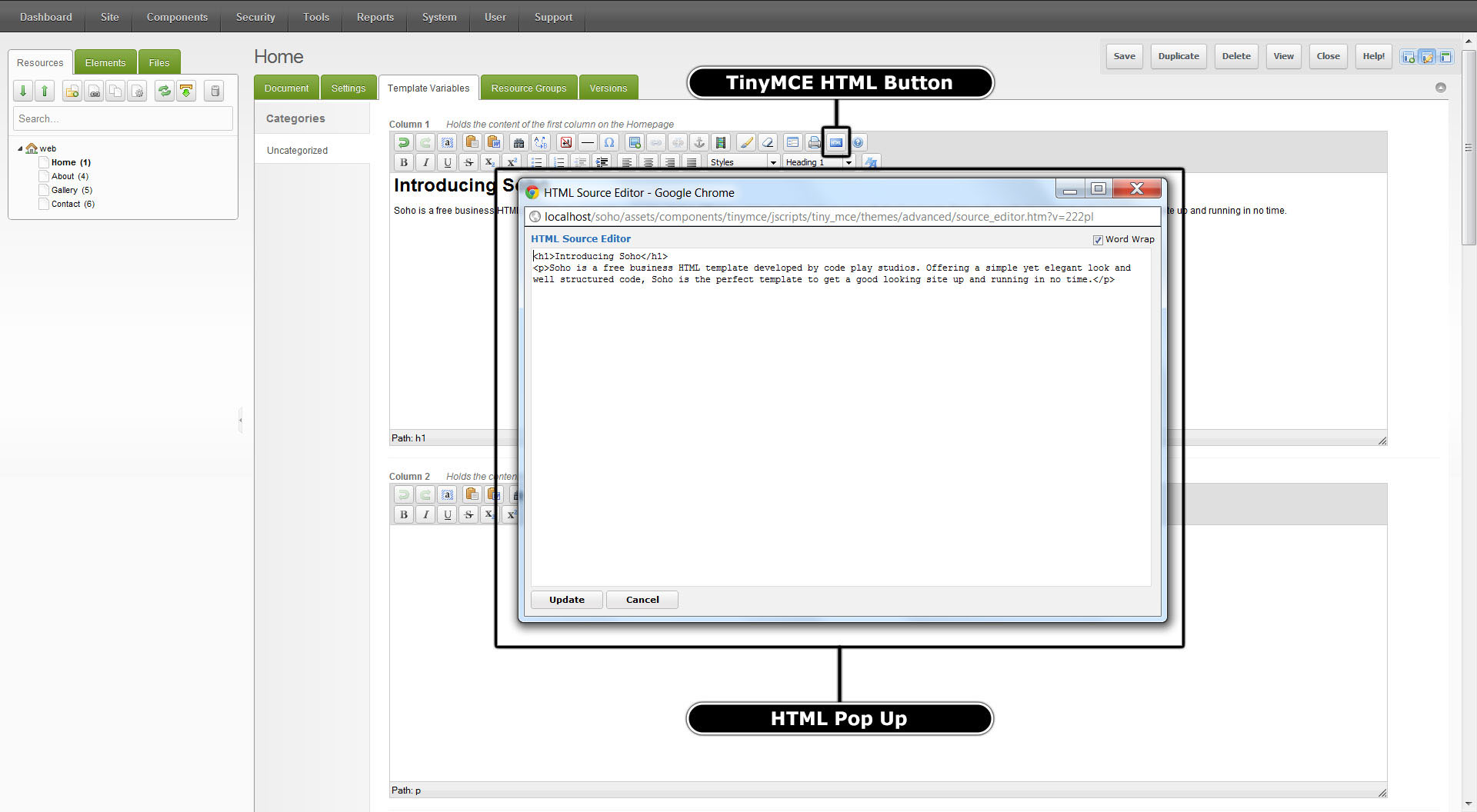
Task: Insert embedded media filmstrip icon in Column 1
Action: (721, 142)
